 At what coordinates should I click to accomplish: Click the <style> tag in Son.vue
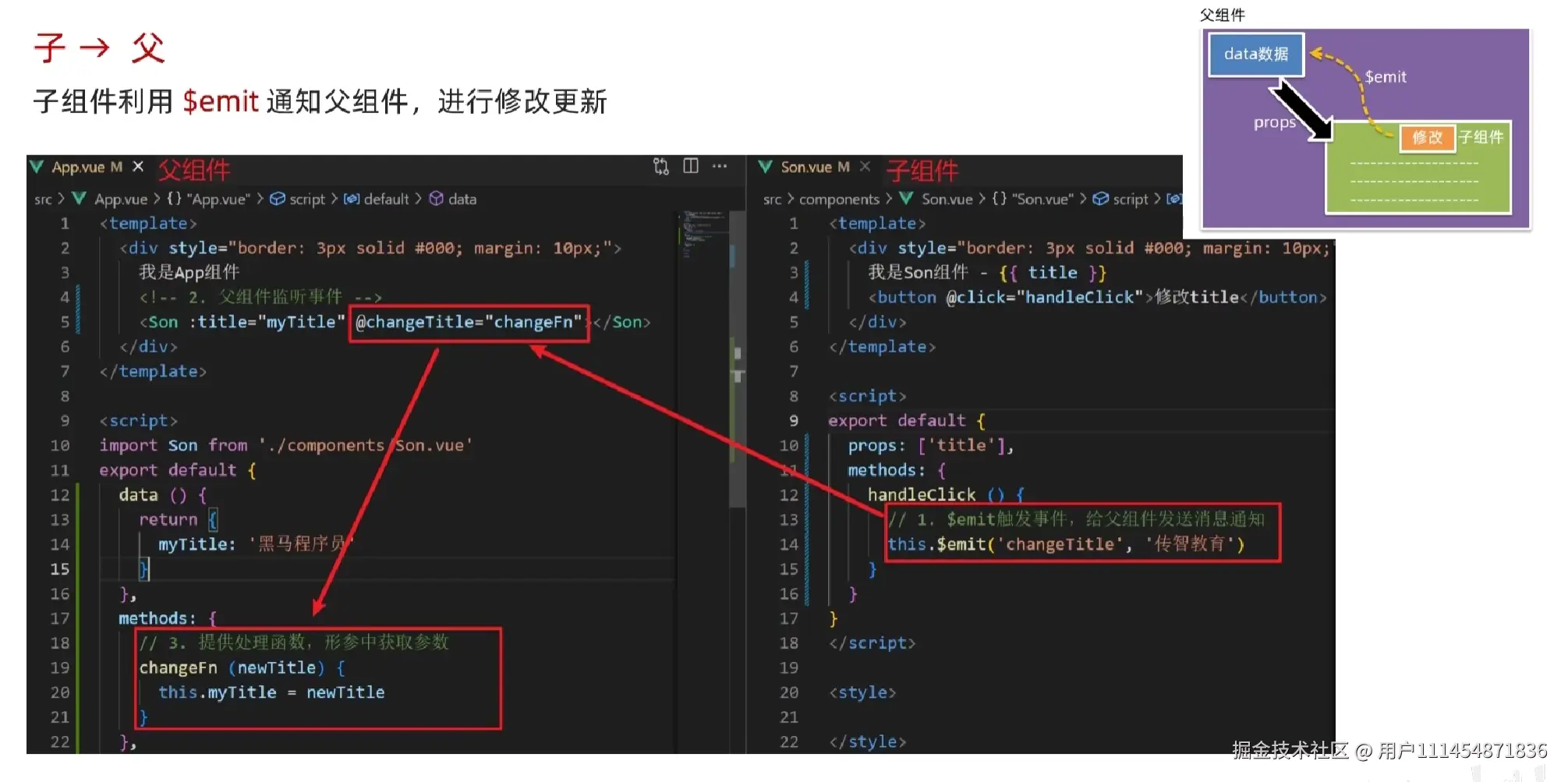point(862,692)
